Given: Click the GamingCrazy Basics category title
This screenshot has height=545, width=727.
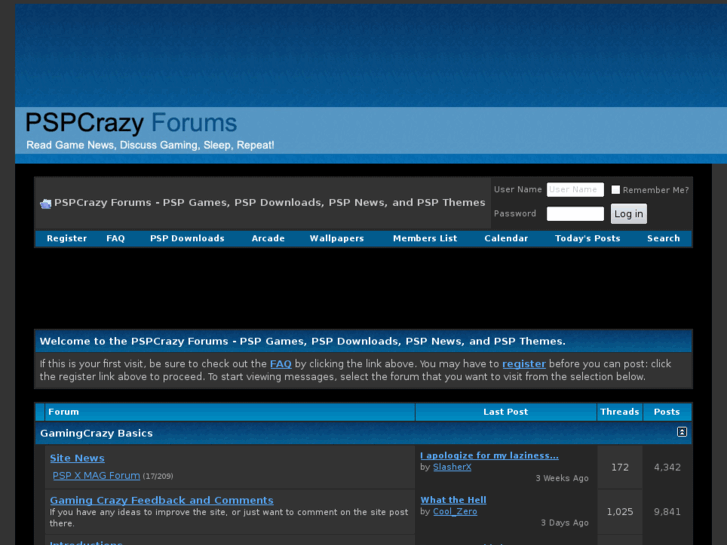Looking at the screenshot, I should coord(96,433).
